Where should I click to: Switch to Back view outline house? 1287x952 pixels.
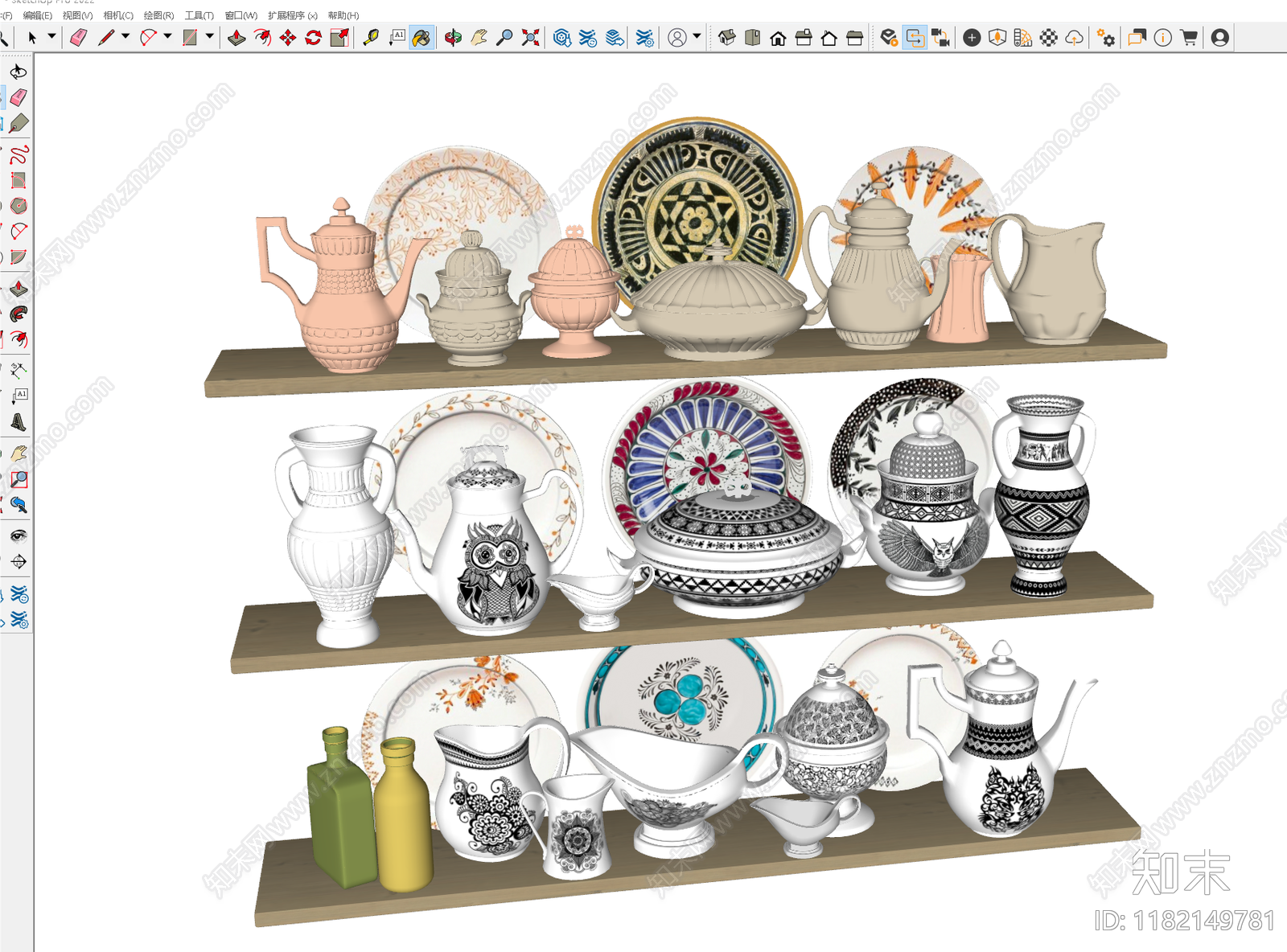[829, 38]
